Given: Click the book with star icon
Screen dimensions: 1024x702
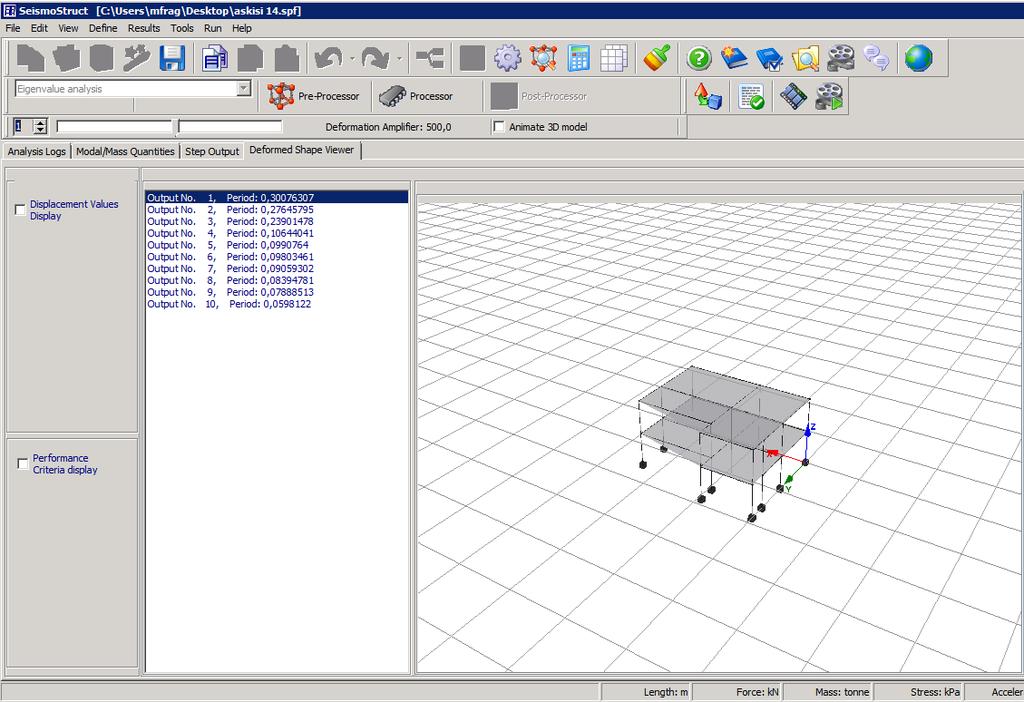Looking at the screenshot, I should pos(734,58).
